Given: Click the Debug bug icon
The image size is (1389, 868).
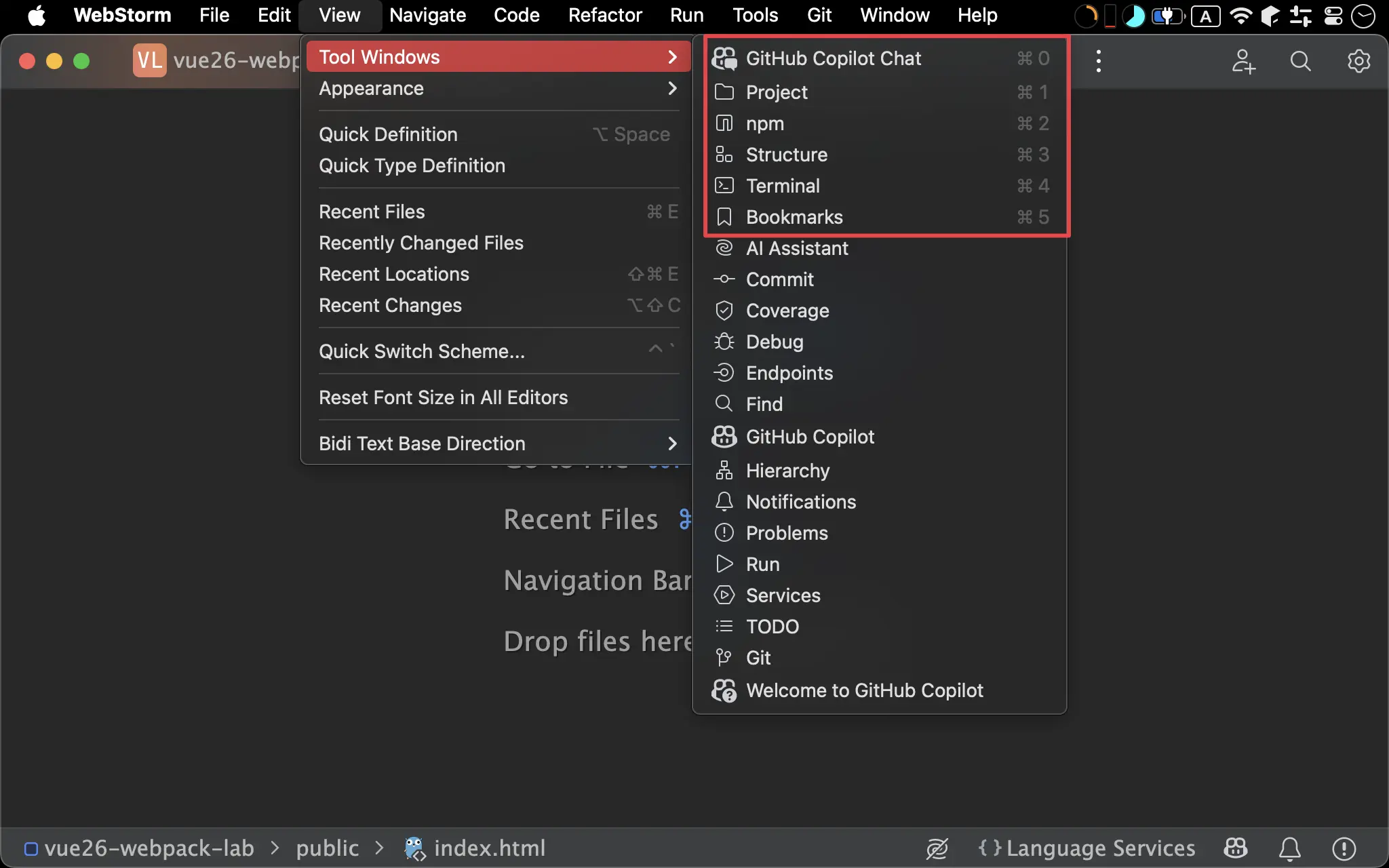Looking at the screenshot, I should click(x=724, y=342).
